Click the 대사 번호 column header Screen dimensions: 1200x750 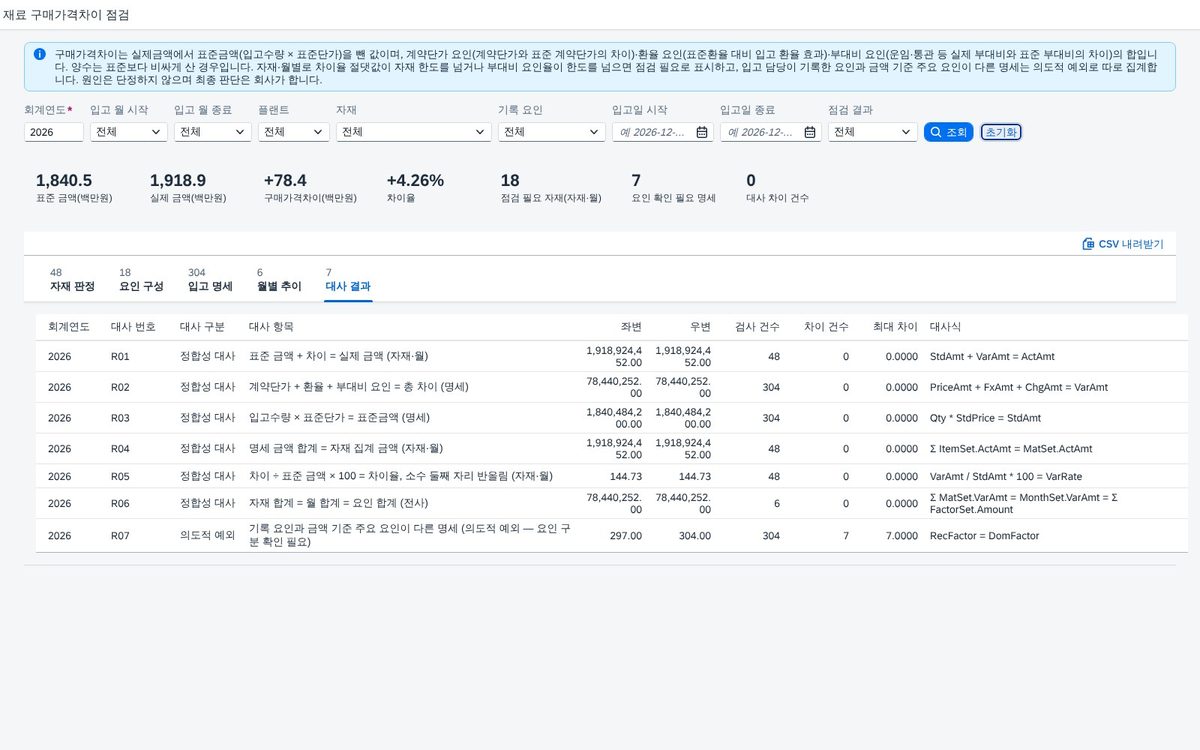(133, 327)
